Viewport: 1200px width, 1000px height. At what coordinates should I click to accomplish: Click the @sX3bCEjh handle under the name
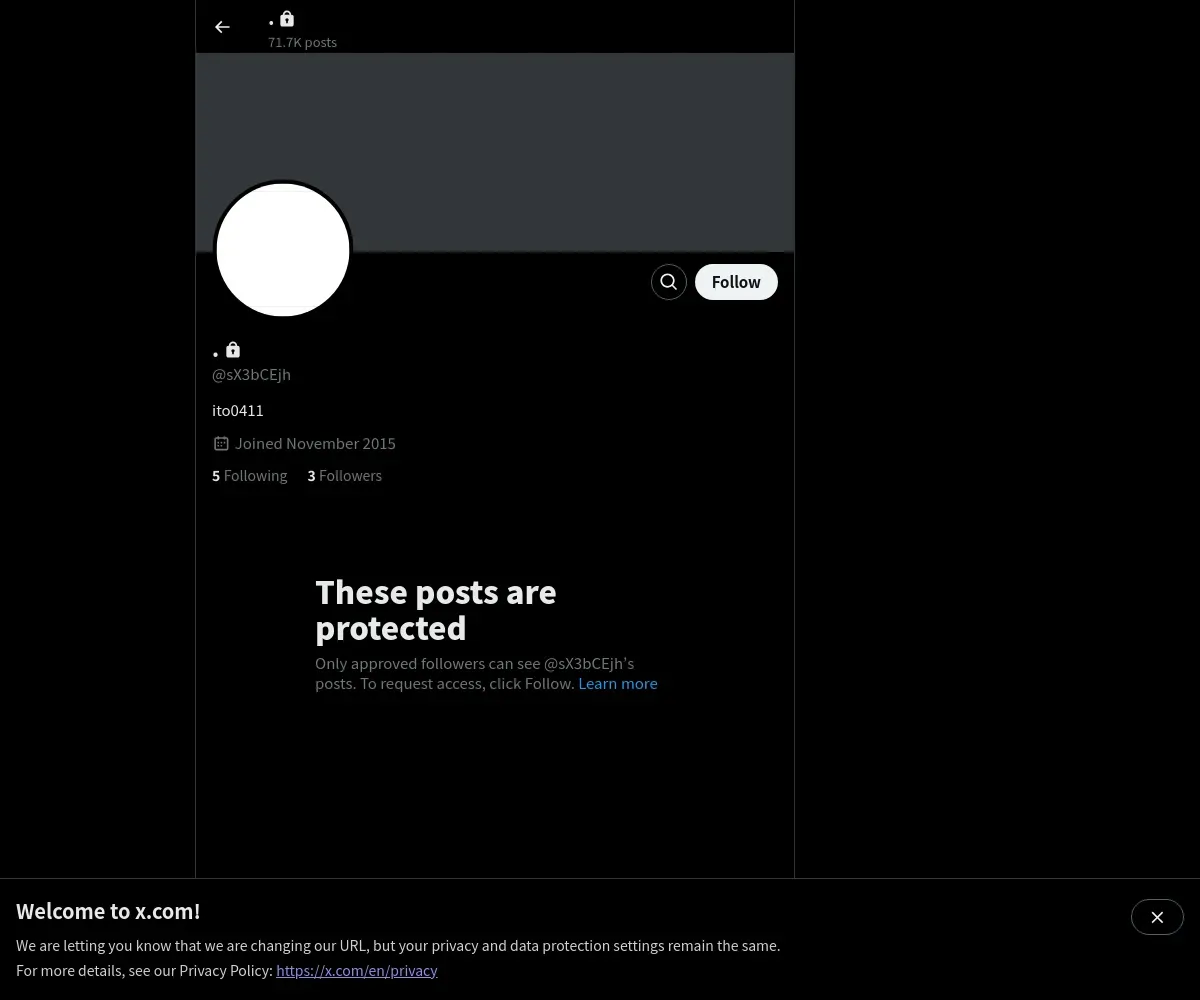tap(252, 375)
